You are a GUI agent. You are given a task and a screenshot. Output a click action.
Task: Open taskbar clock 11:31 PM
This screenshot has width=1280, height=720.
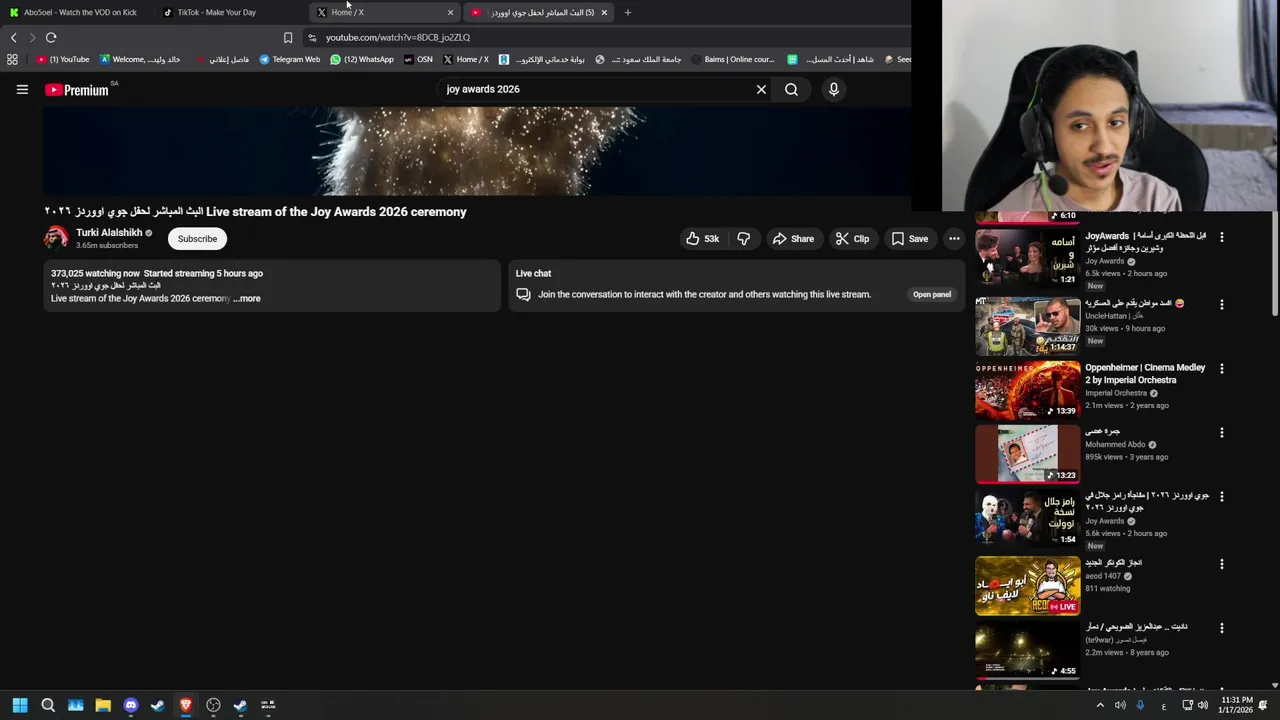pos(1237,705)
